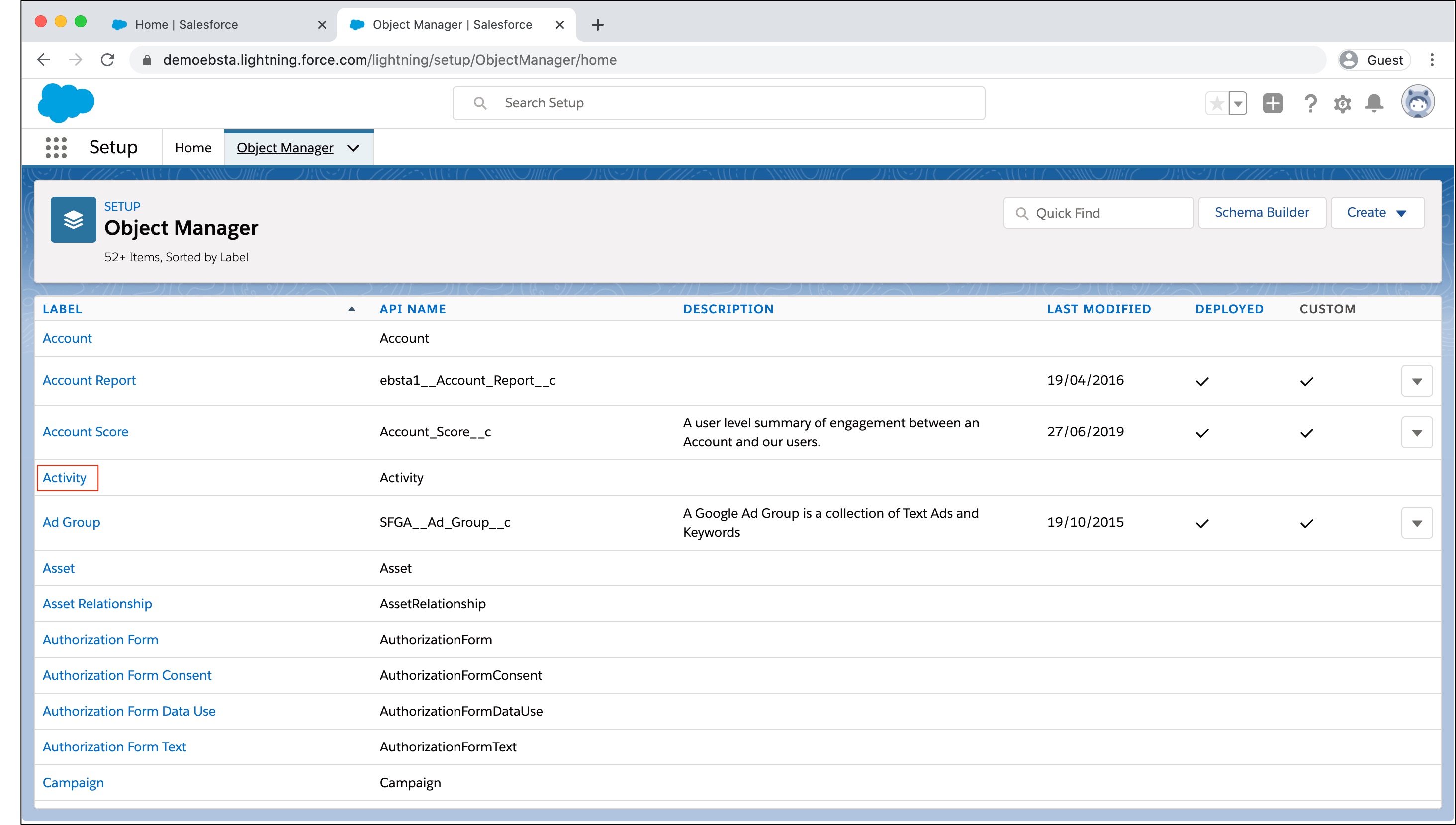Expand the Object Manager tab chevron
Image resolution: width=1456 pixels, height=825 pixels.
point(353,148)
